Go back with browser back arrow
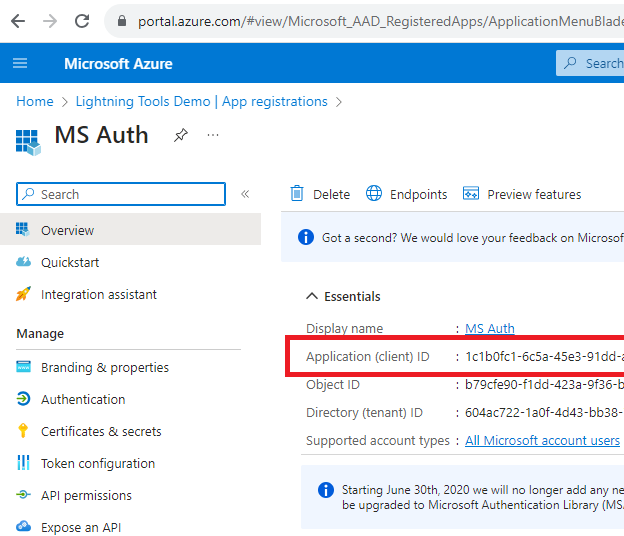The height and width of the screenshot is (536, 624). [18, 21]
